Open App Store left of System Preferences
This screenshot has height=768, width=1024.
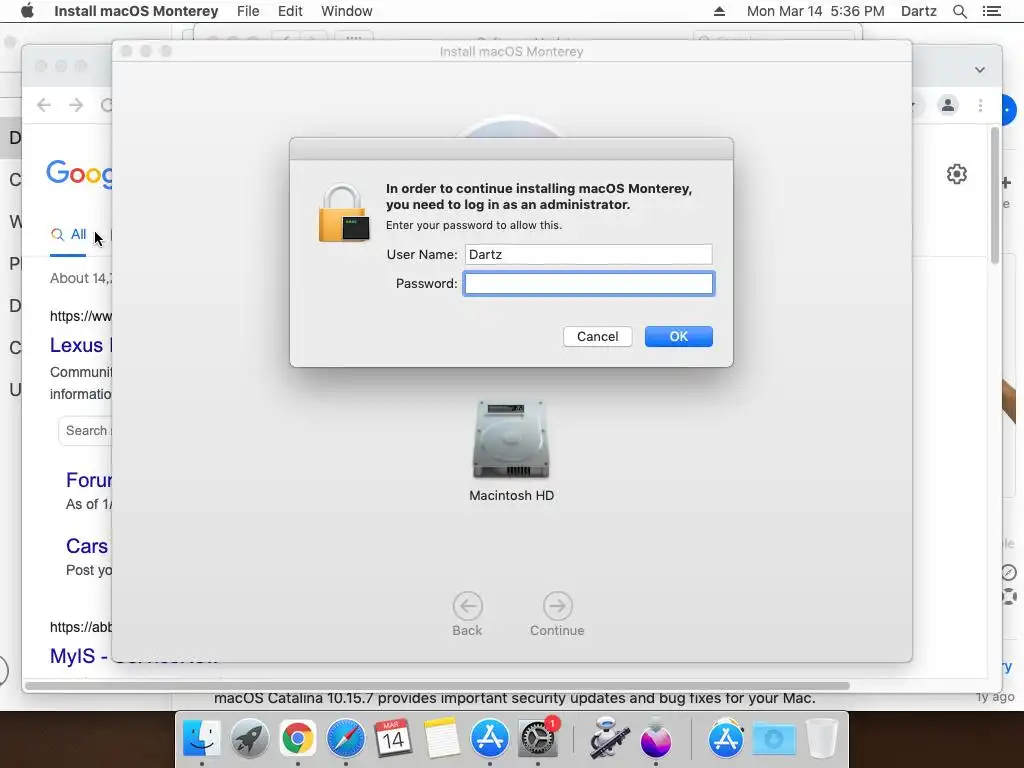coord(490,739)
